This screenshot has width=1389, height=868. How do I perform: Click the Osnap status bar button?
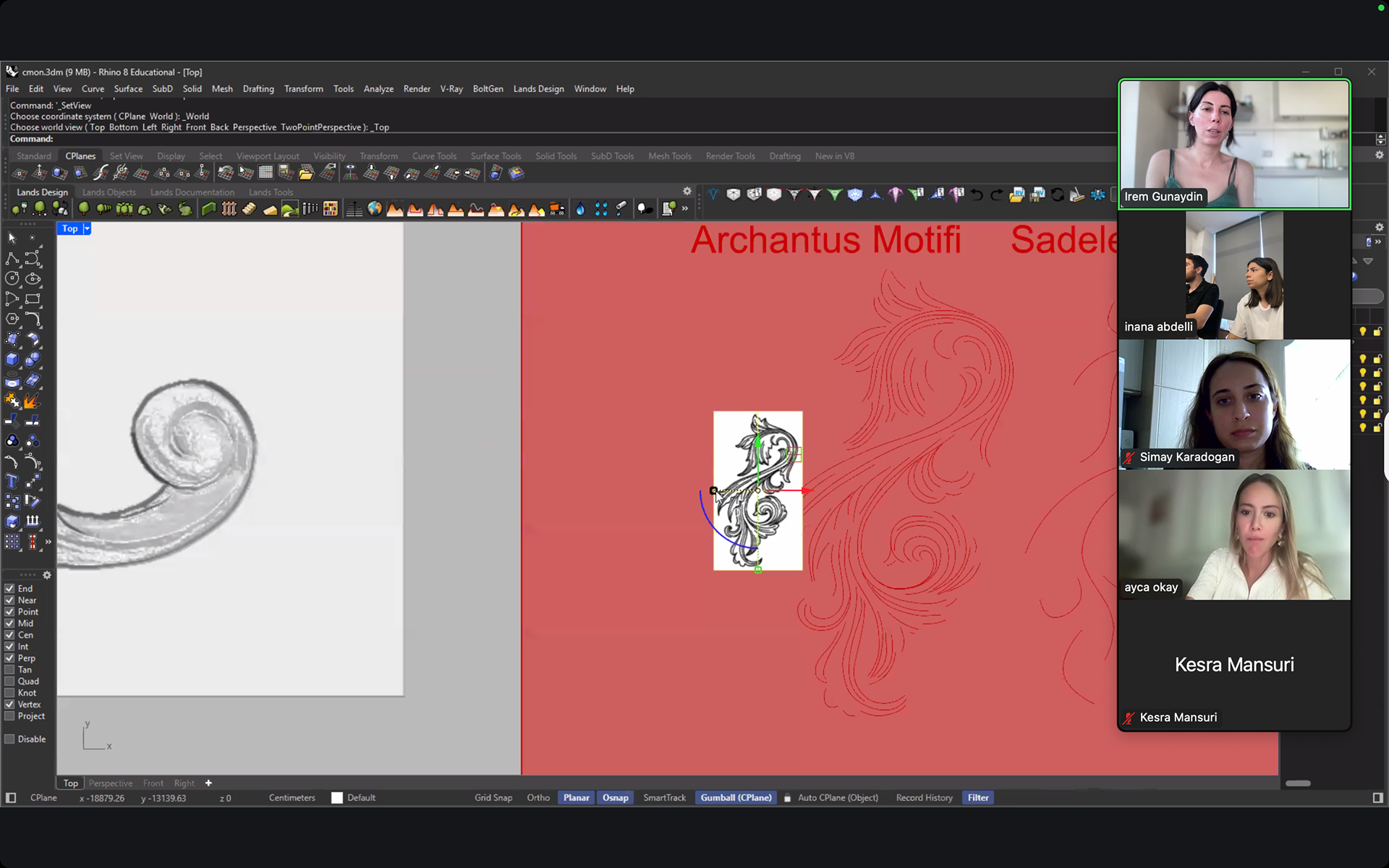pyautogui.click(x=616, y=798)
